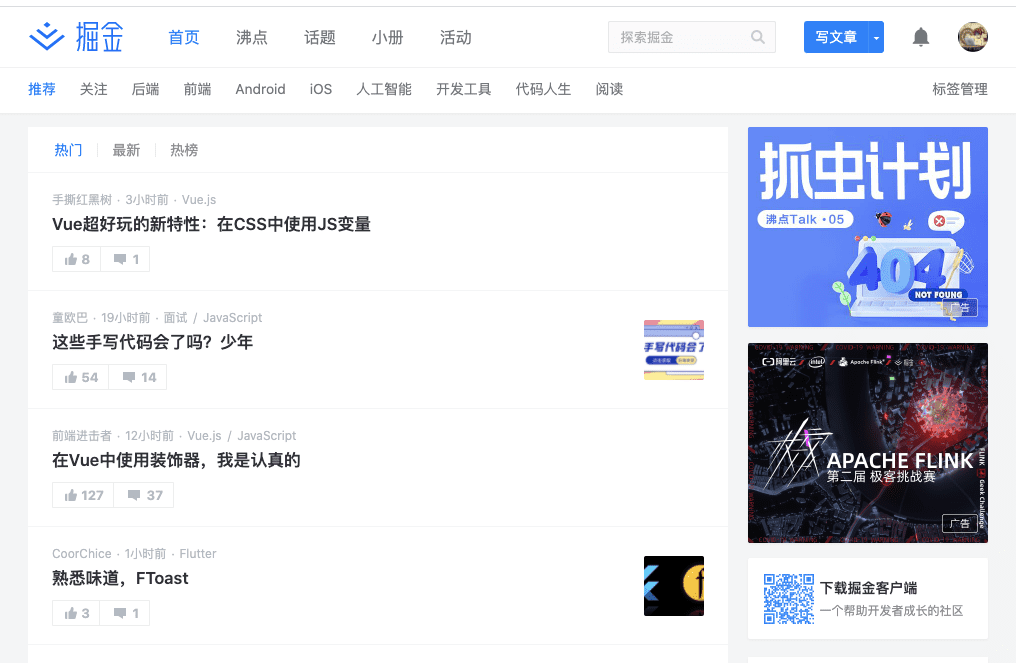Open comments on 熟悉味道，FToast article
The image size is (1016, 663).
pyautogui.click(x=125, y=613)
